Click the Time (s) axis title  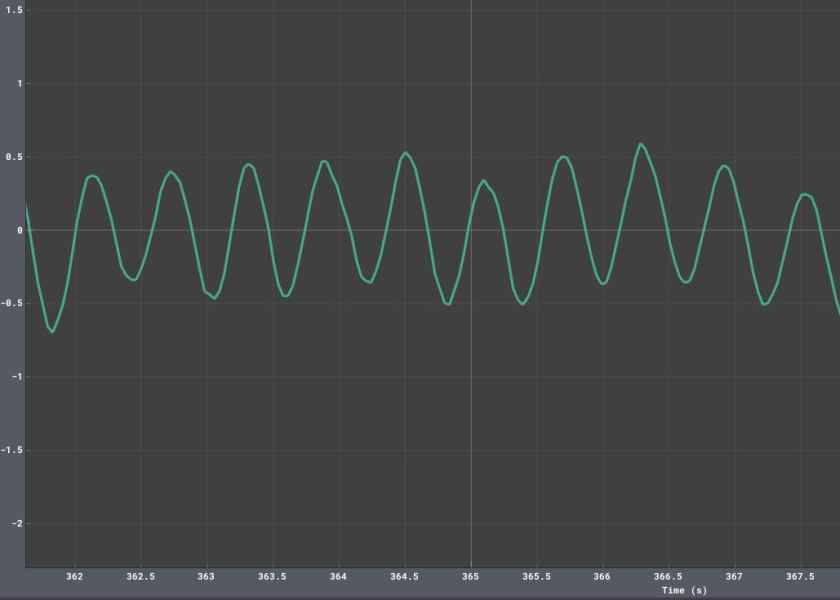pyautogui.click(x=684, y=590)
